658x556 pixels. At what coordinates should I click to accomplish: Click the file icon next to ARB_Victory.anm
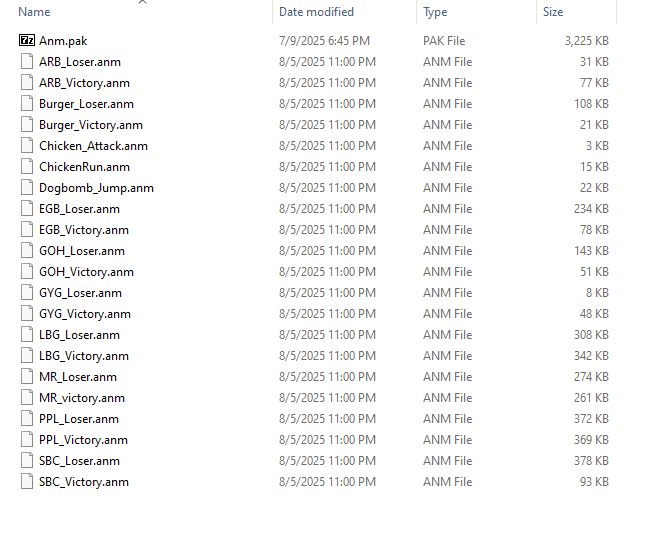(x=27, y=82)
